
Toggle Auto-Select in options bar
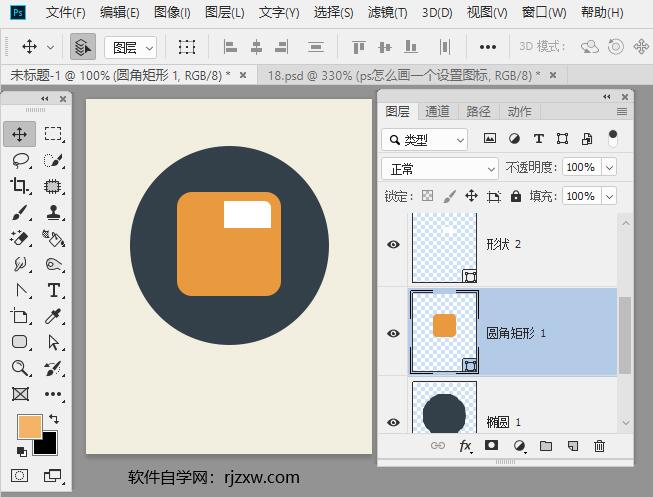click(83, 47)
